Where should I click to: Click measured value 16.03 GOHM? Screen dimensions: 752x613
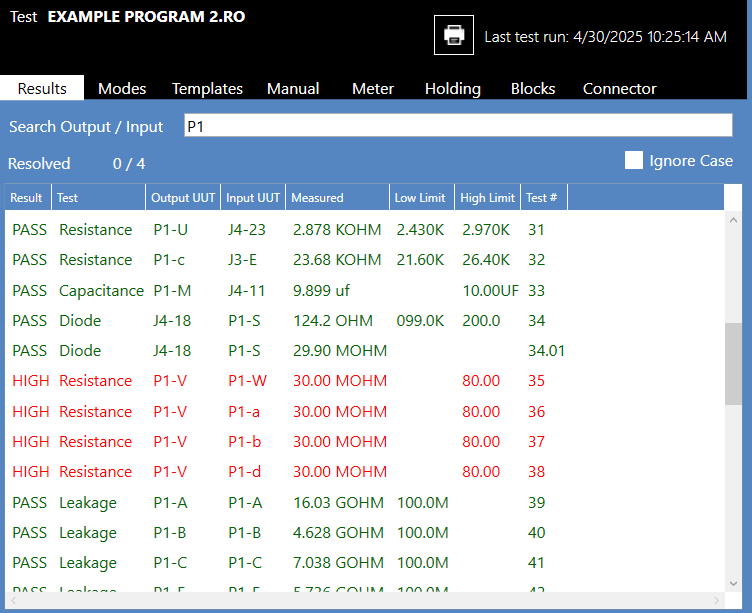(338, 503)
